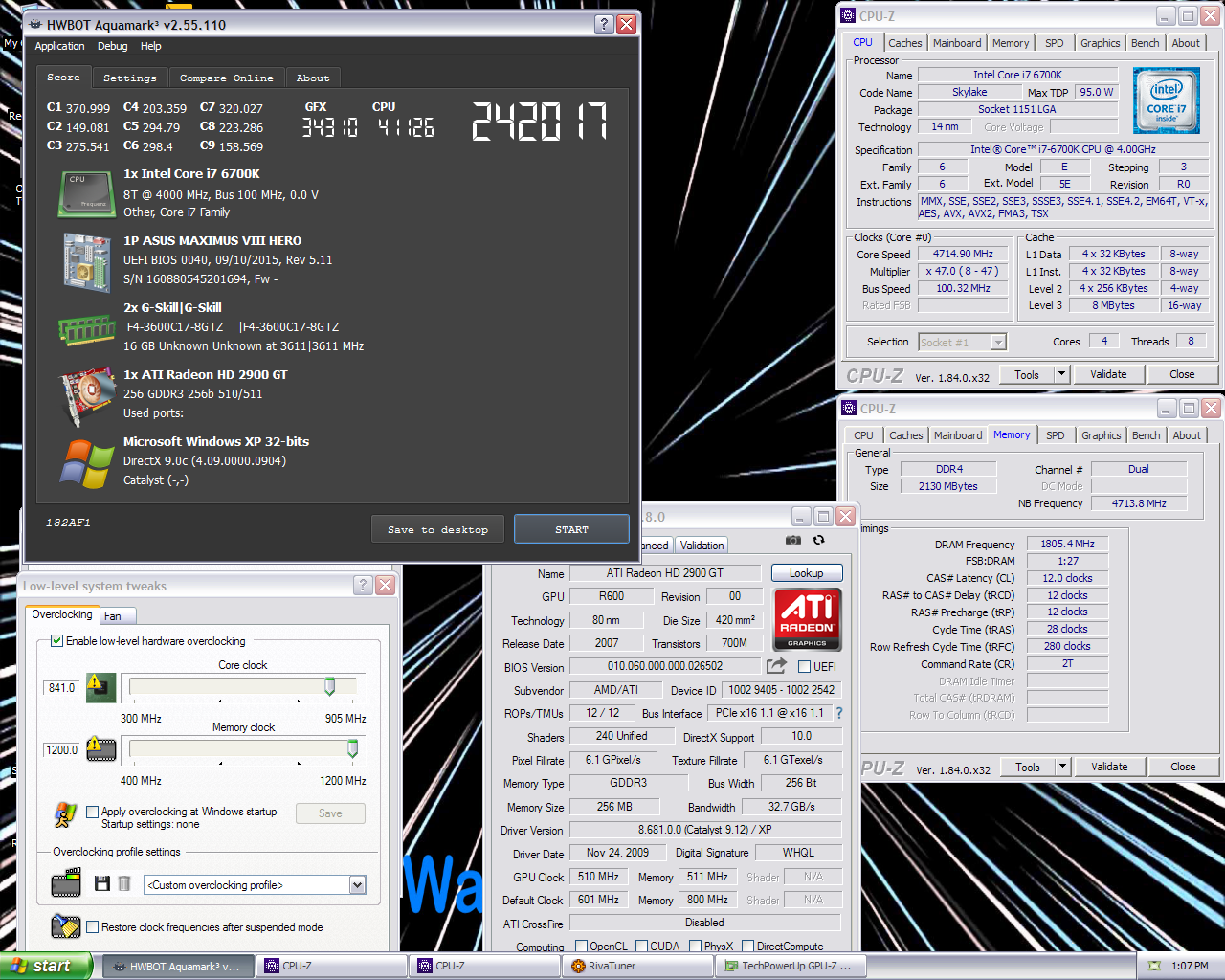Image resolution: width=1225 pixels, height=980 pixels.
Task: Click the bus interface question mark icon
Action: click(x=839, y=713)
